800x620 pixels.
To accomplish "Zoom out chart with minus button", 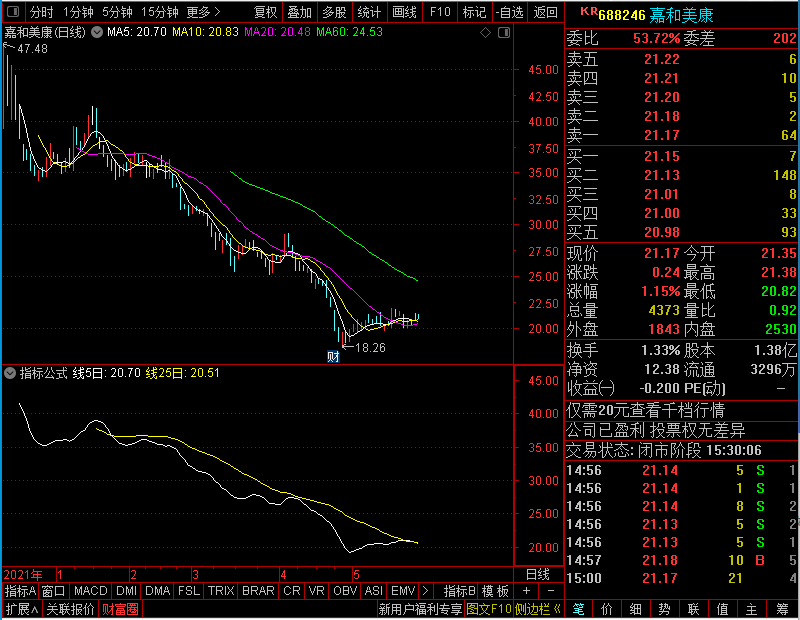I will coord(549,591).
